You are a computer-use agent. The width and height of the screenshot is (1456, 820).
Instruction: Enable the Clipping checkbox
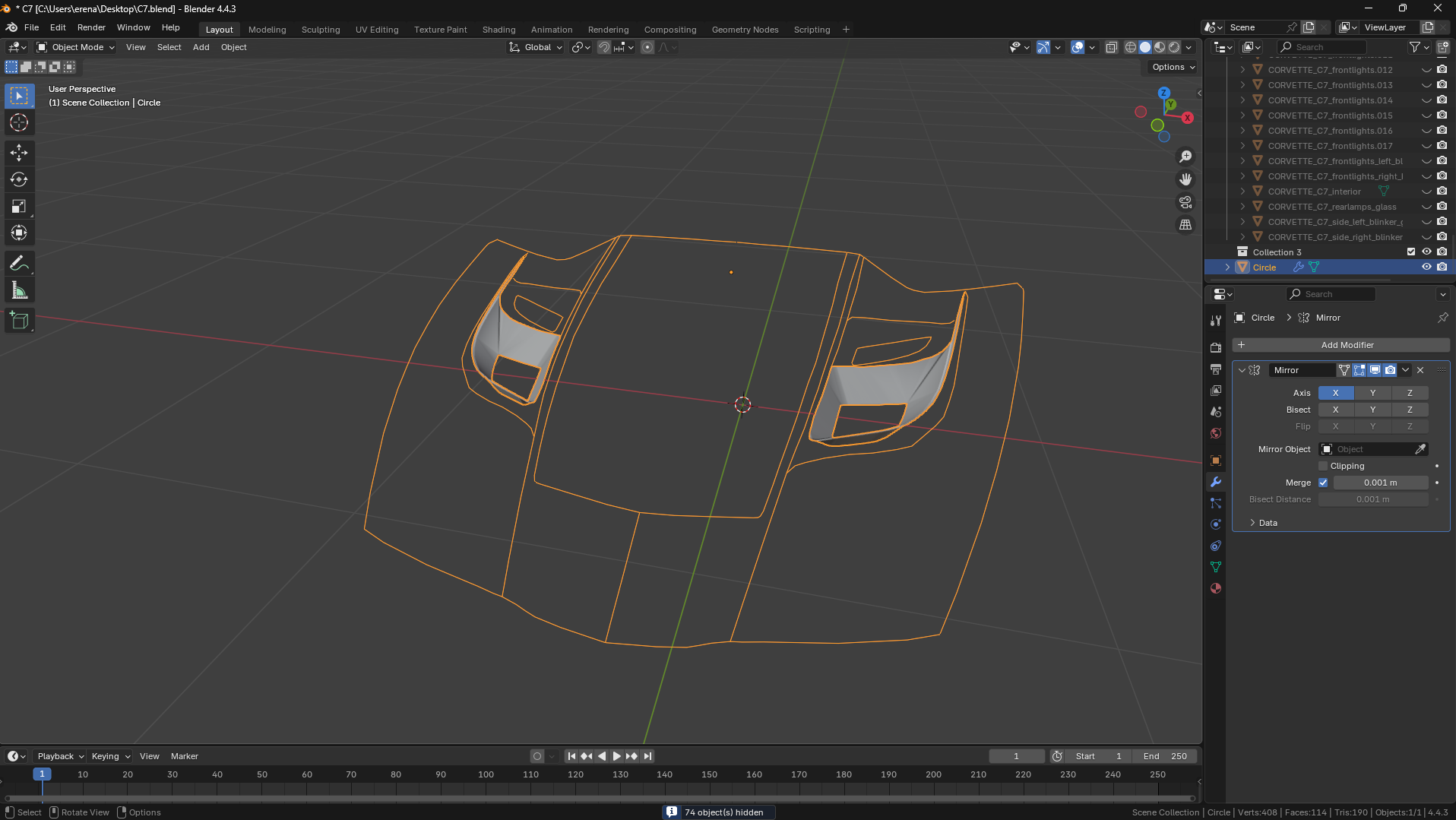pyautogui.click(x=1323, y=466)
